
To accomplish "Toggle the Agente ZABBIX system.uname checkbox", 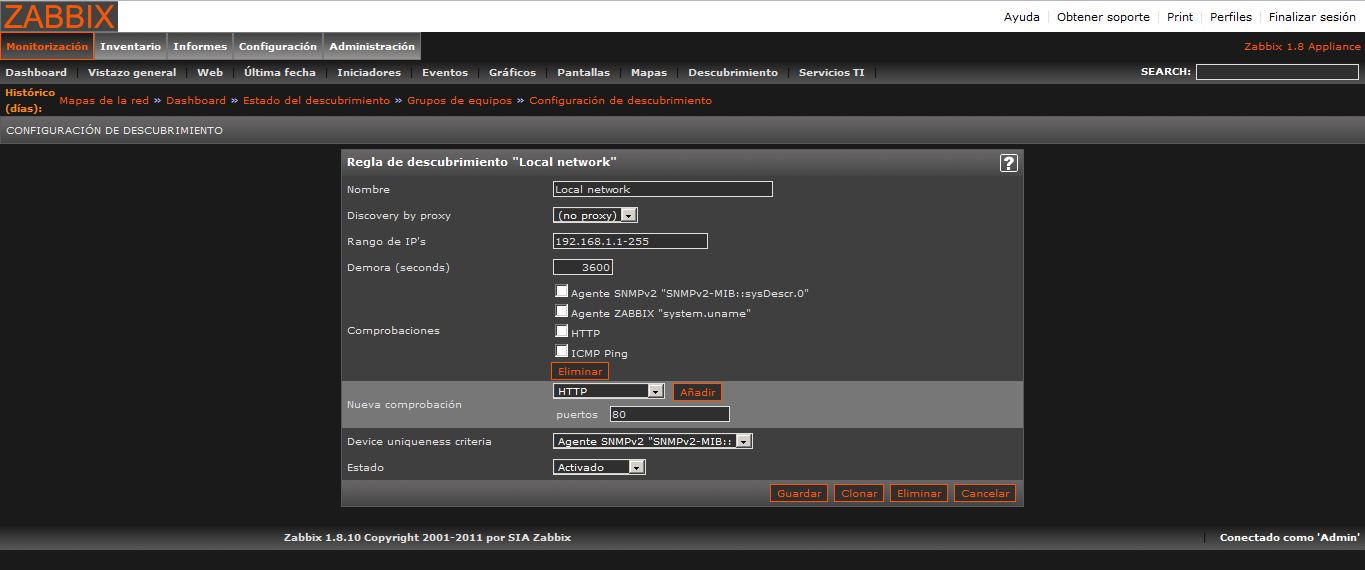I will point(562,312).
